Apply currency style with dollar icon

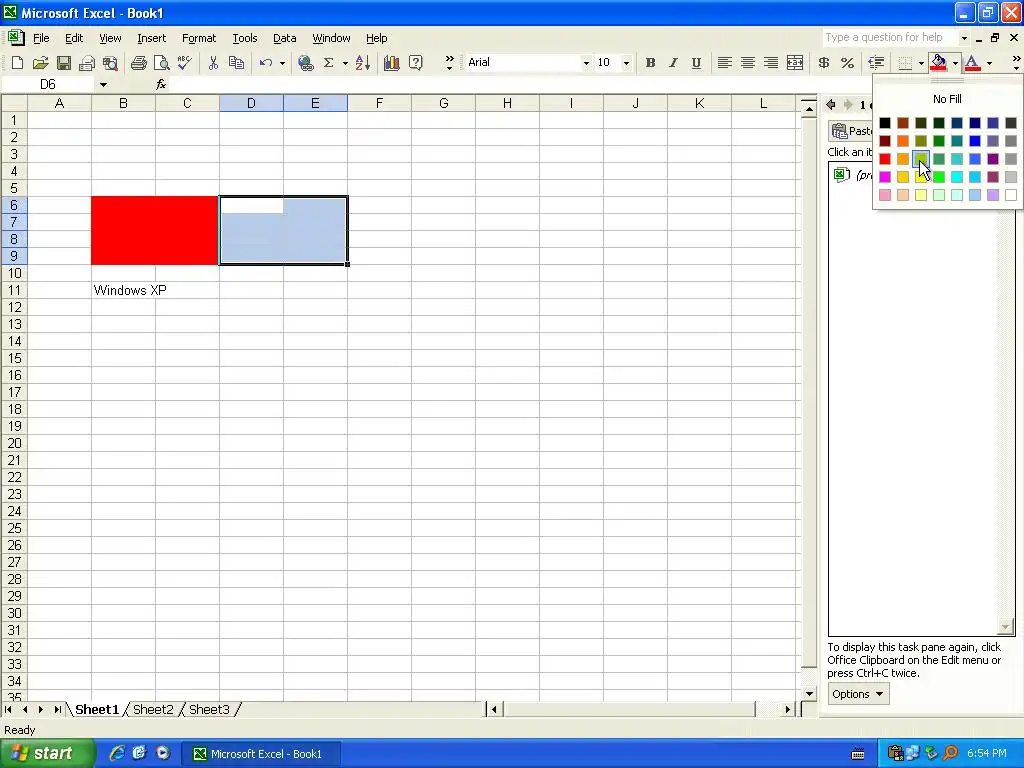(824, 63)
